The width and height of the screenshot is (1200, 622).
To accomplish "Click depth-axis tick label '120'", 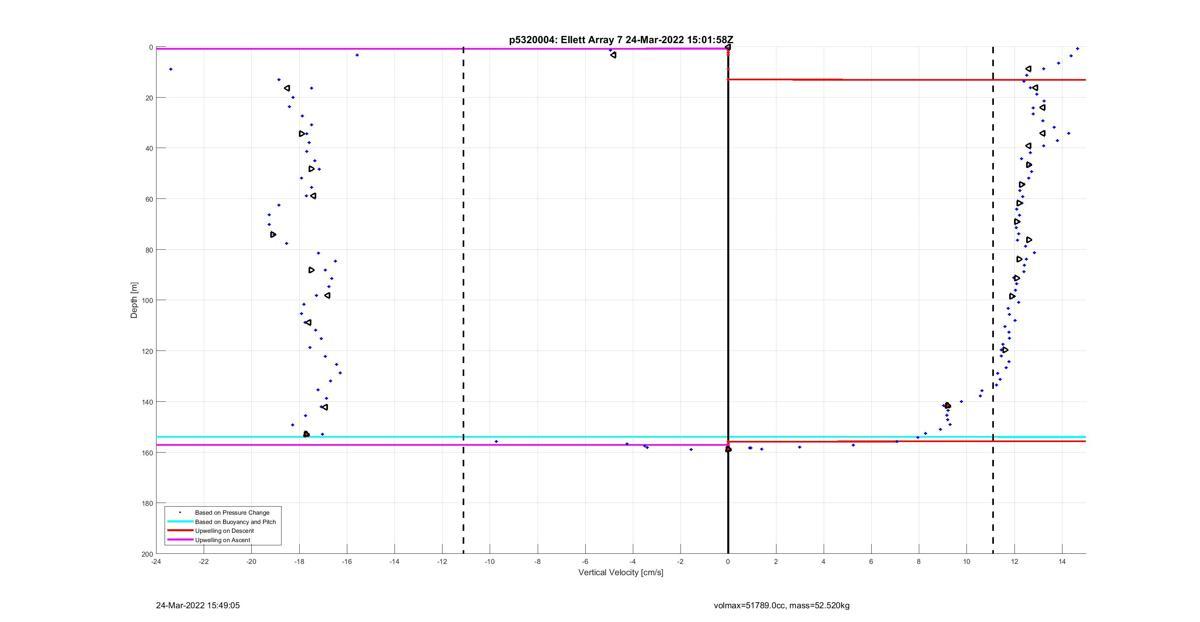I will 146,351.
